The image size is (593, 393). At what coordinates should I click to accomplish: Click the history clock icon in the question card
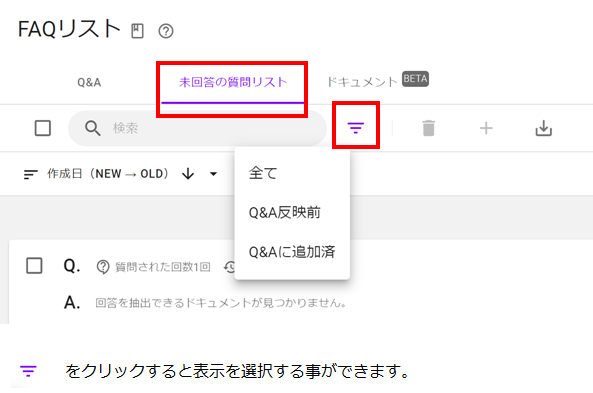click(230, 267)
